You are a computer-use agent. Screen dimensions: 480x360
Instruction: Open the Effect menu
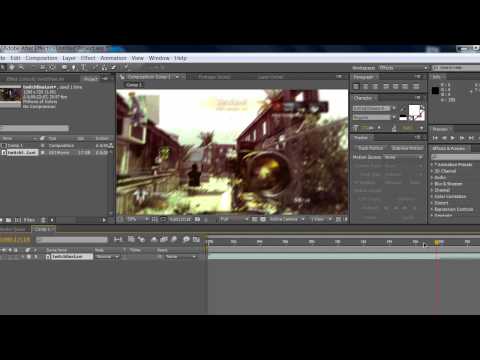88,58
